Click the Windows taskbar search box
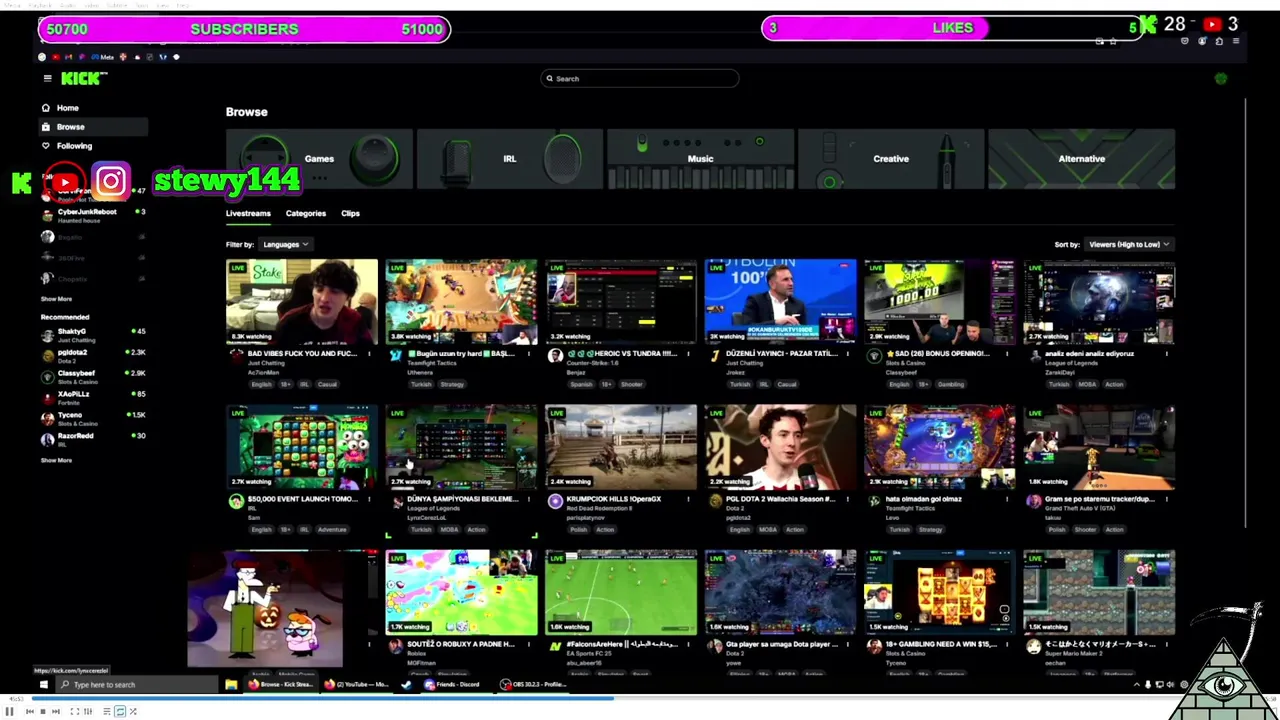The width and height of the screenshot is (1280, 720). click(135, 685)
